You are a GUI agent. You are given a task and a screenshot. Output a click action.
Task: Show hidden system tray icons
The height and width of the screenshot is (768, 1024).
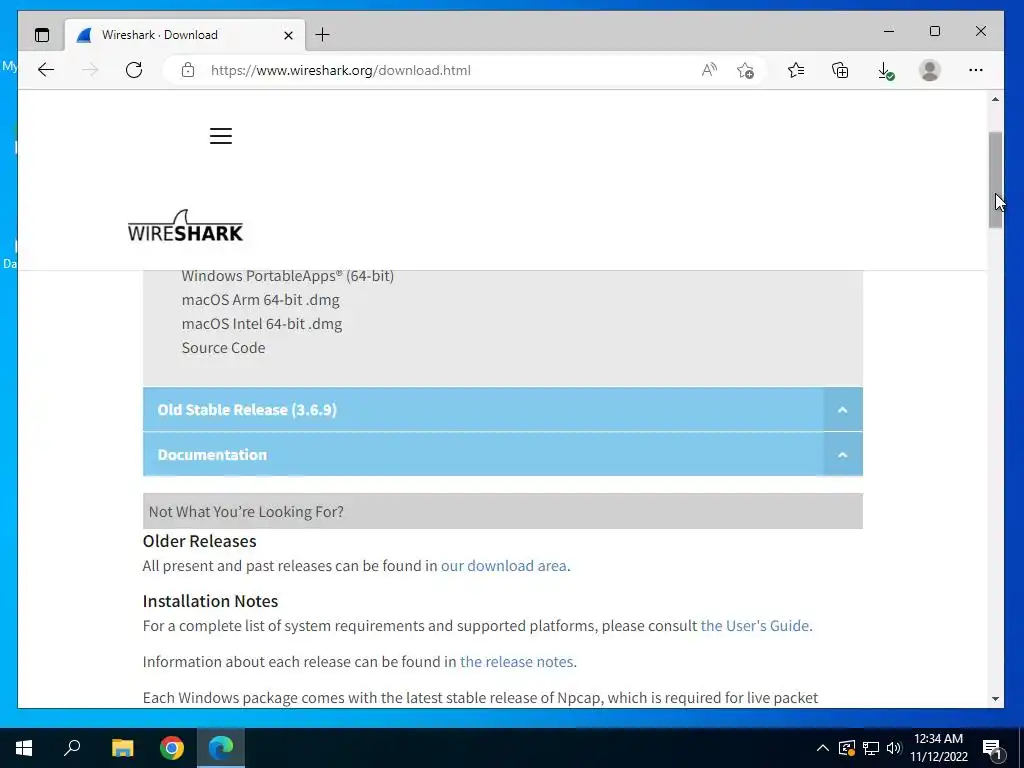823,748
